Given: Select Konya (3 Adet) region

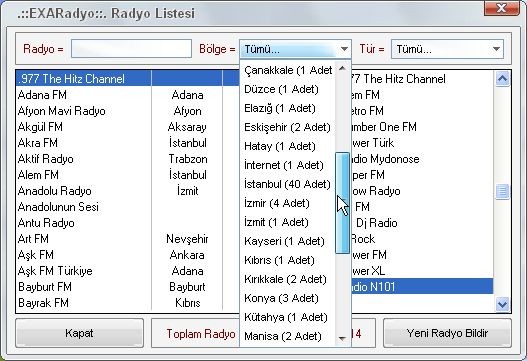Looking at the screenshot, I should pyautogui.click(x=288, y=298).
